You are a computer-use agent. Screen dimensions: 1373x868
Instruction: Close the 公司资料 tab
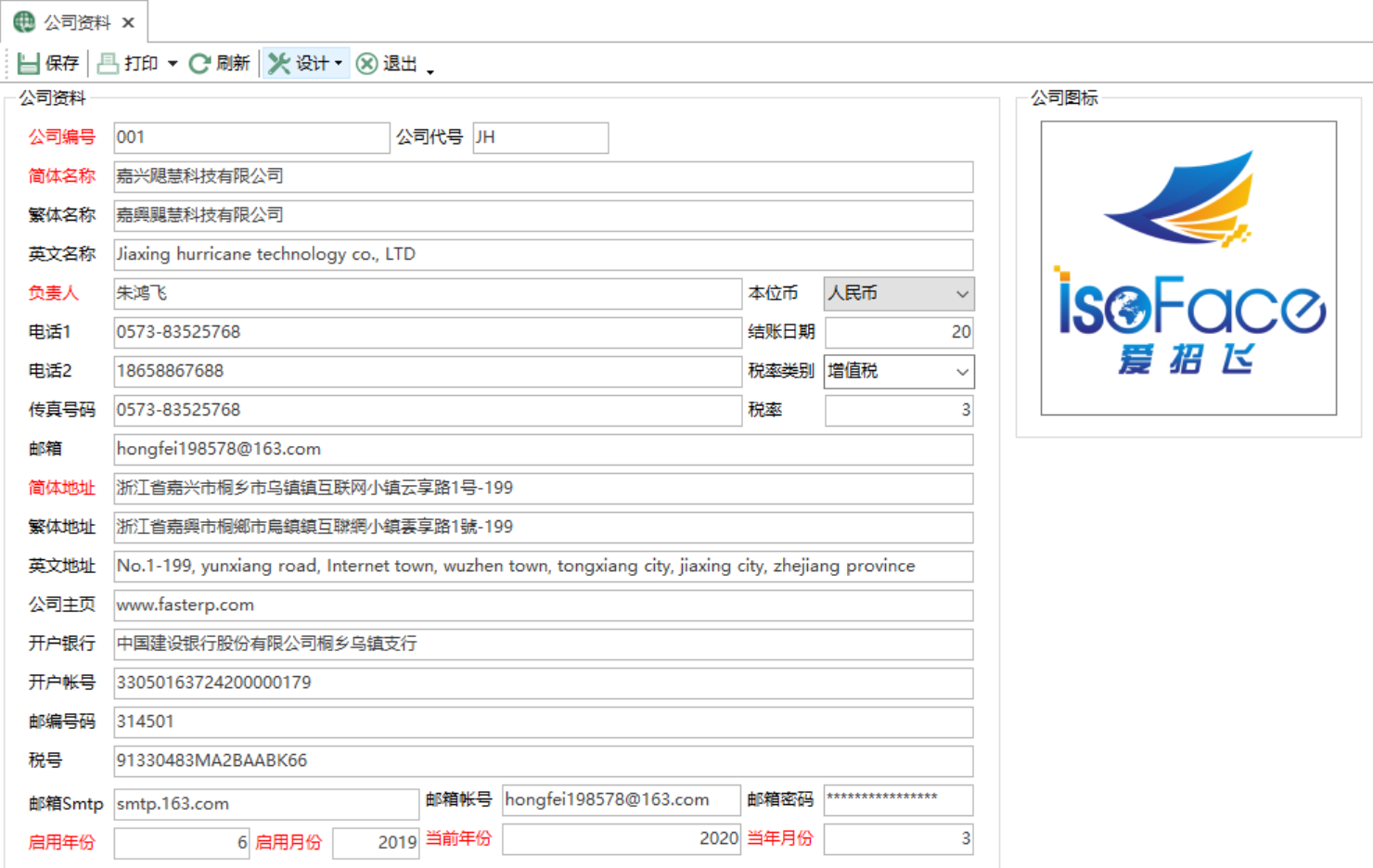click(x=129, y=22)
